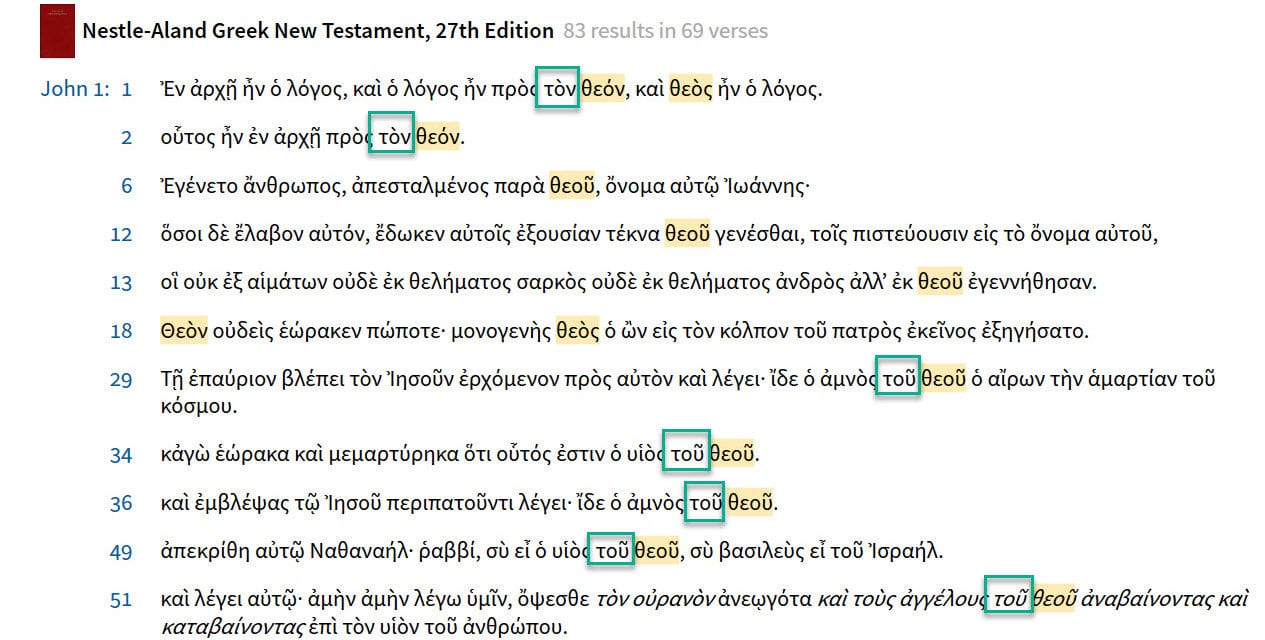The width and height of the screenshot is (1265, 640).
Task: Click highlighted θεοῦ in verse 36
Action: click(750, 503)
